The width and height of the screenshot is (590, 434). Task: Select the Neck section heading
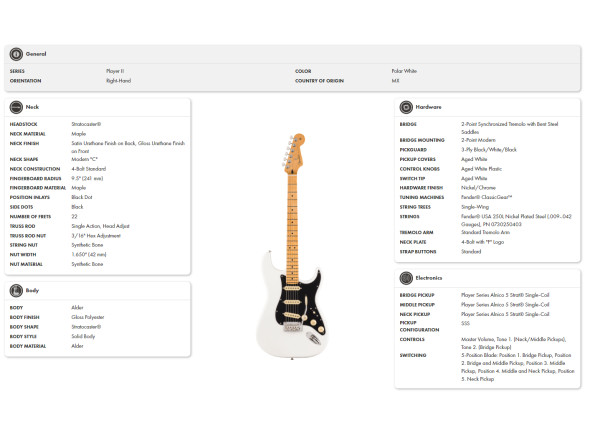(32, 107)
